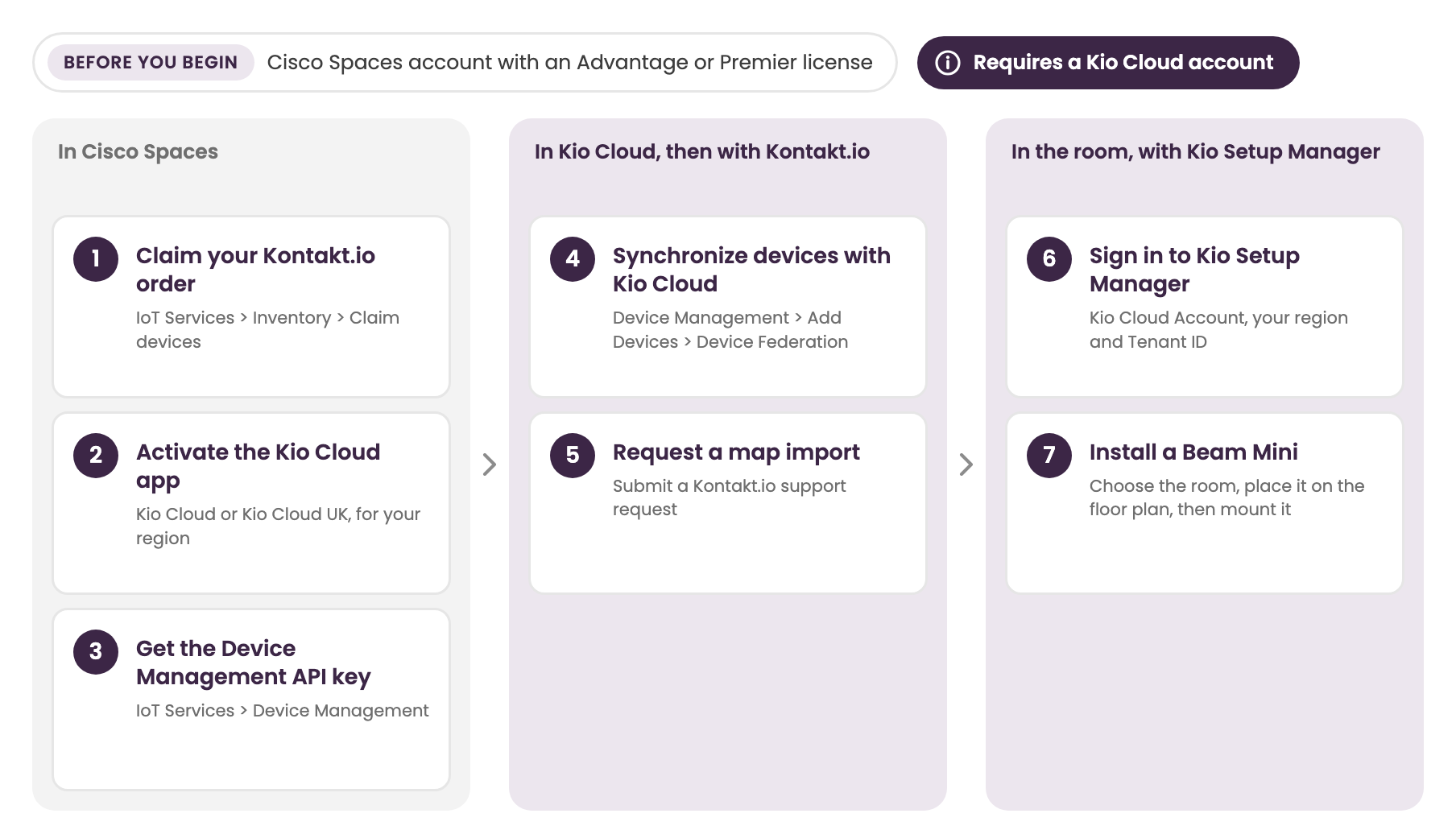Select the "Sign in to Kio Setup Manager" title
The height and width of the screenshot is (834, 1456).
click(1194, 270)
